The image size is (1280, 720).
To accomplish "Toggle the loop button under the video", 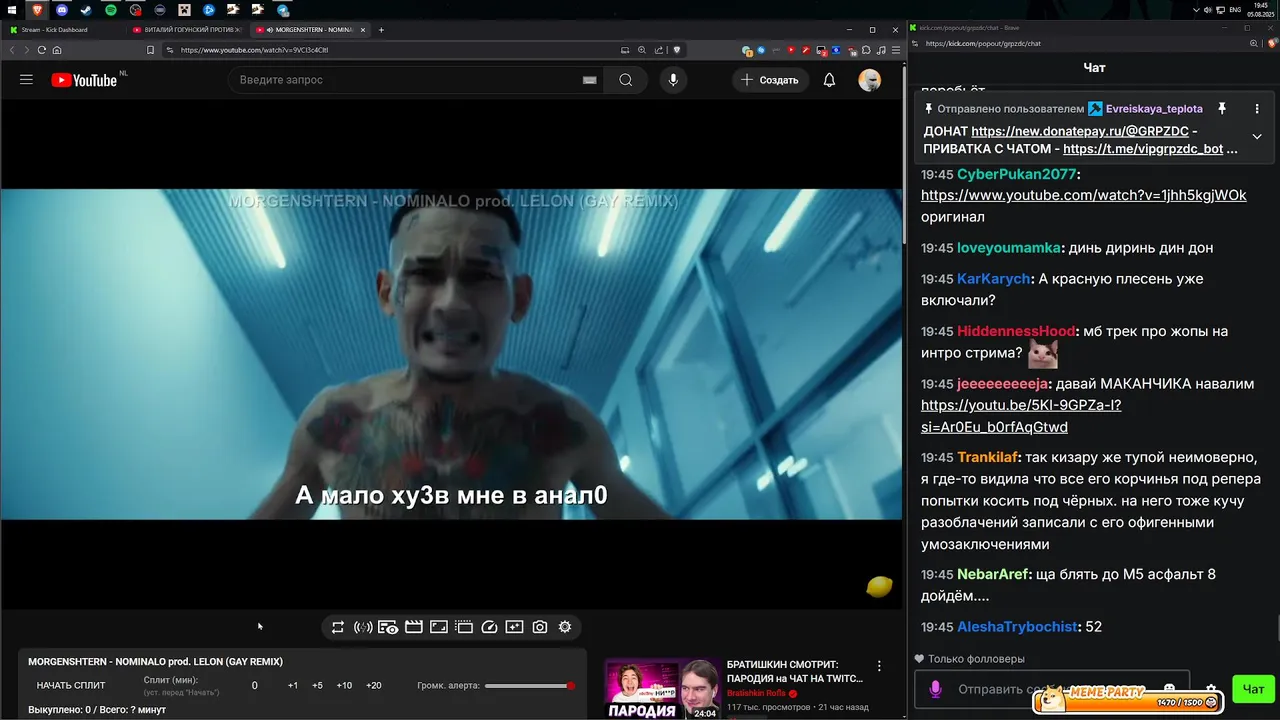I will coord(337,627).
